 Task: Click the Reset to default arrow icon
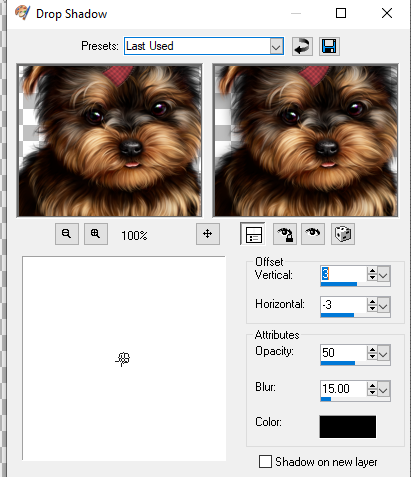(302, 46)
